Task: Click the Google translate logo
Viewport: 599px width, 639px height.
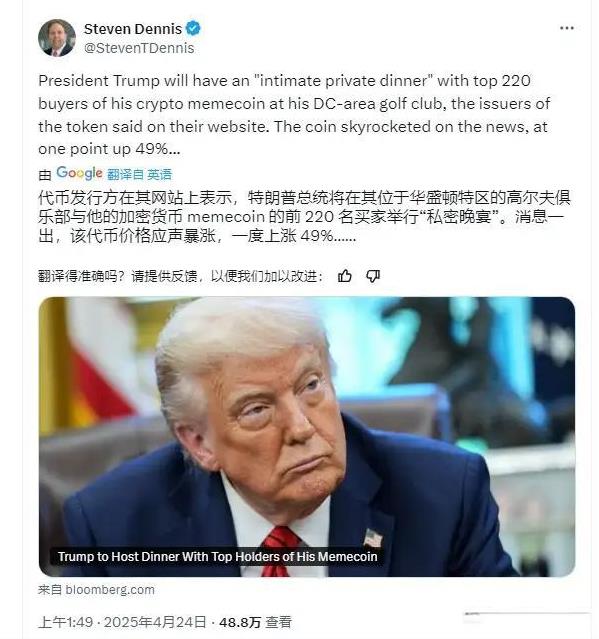Action: pyautogui.click(x=79, y=174)
